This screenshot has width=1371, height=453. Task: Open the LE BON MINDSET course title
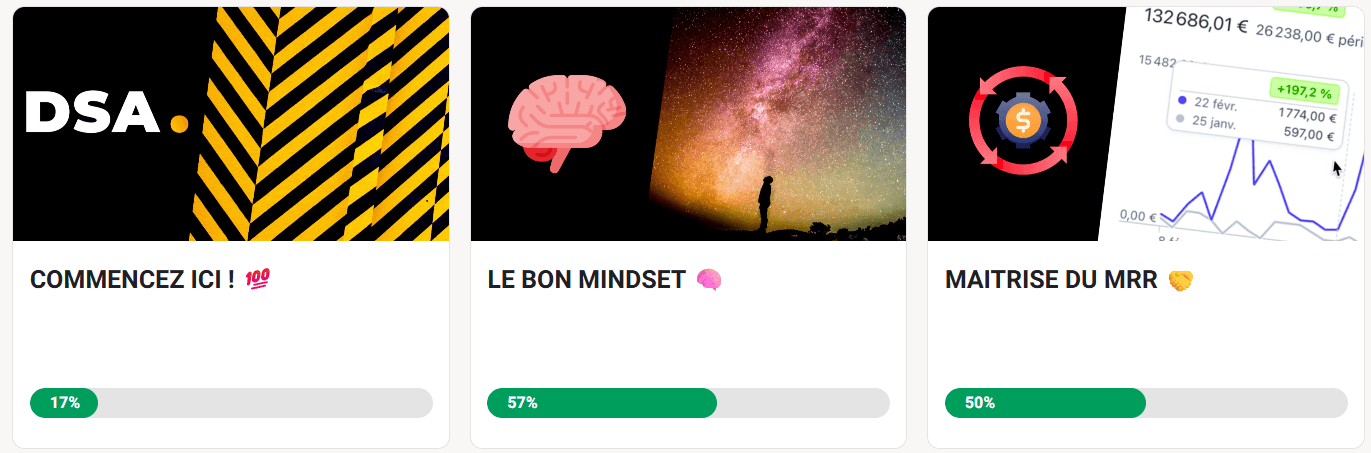[586, 280]
